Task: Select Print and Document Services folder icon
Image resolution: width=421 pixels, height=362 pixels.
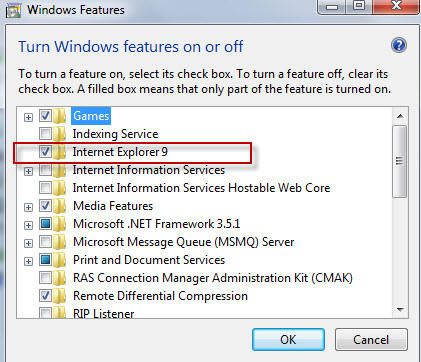Action: coord(60,260)
